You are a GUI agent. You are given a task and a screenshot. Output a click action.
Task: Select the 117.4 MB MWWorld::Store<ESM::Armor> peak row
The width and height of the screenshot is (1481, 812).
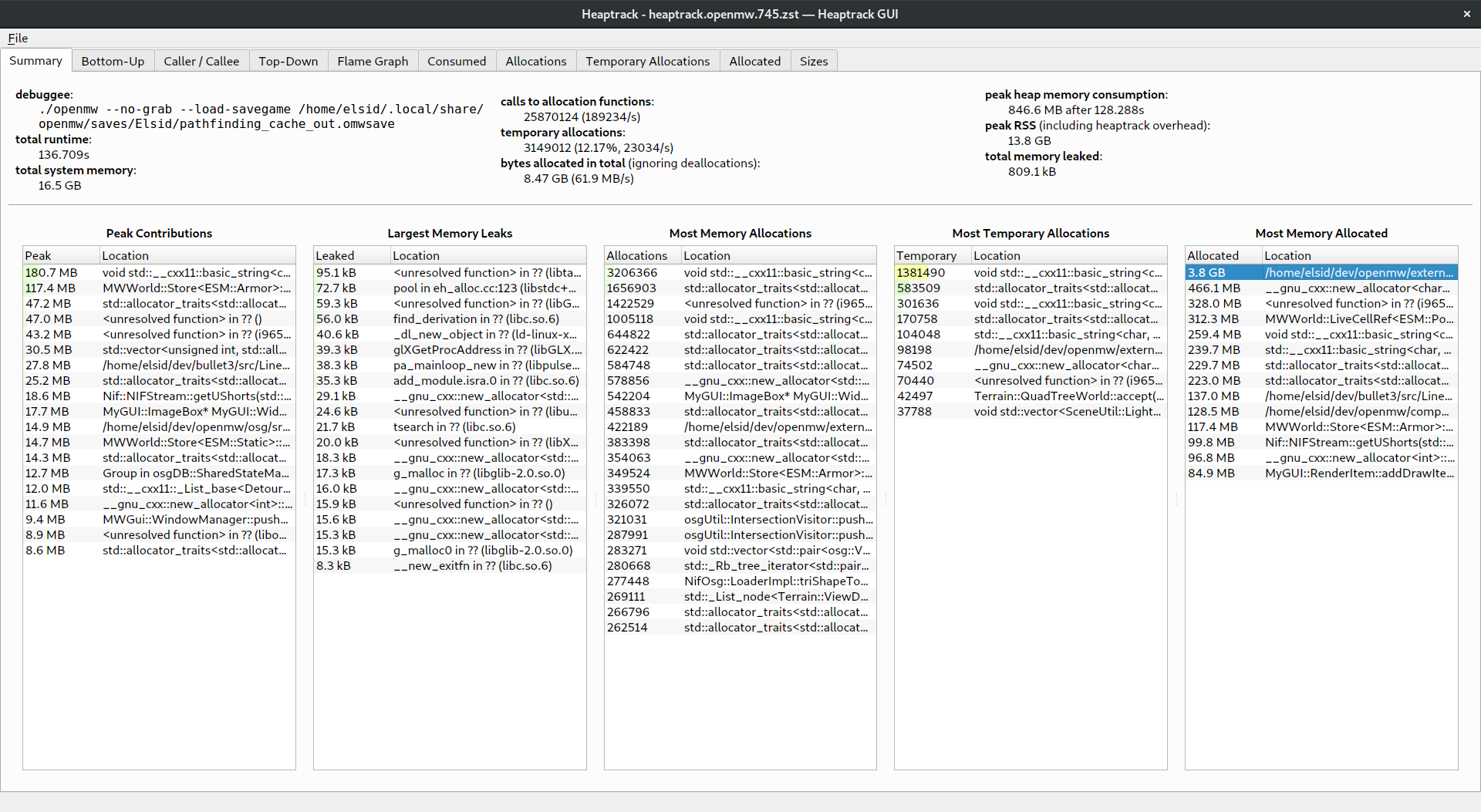pyautogui.click(x=159, y=288)
